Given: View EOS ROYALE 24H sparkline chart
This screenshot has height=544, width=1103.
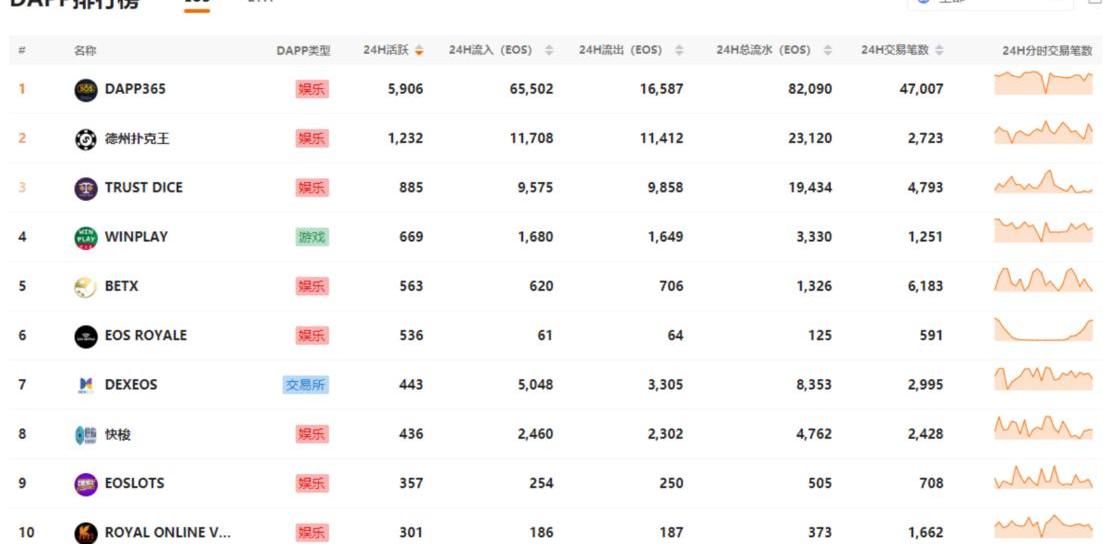Looking at the screenshot, I should click(1043, 331).
